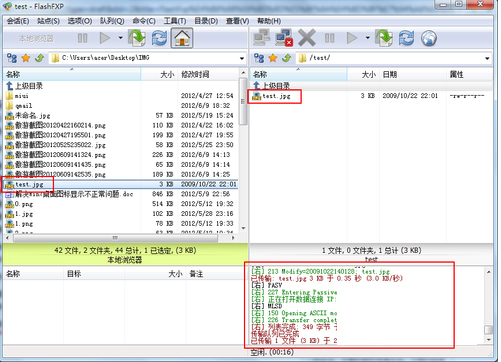The image size is (501, 362).
Task: Open the right transfer play dropdown arrow
Action: [367, 38]
